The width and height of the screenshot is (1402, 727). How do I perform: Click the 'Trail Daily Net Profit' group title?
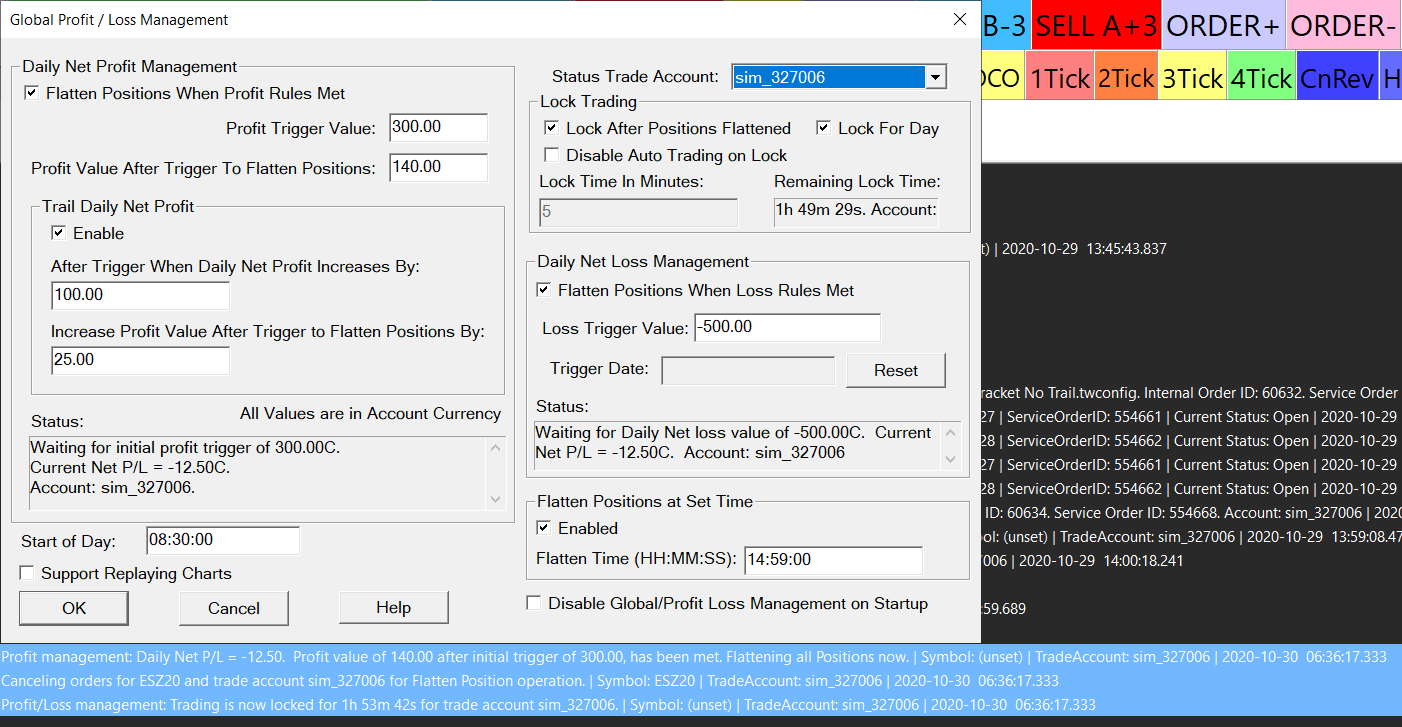pyautogui.click(x=118, y=207)
